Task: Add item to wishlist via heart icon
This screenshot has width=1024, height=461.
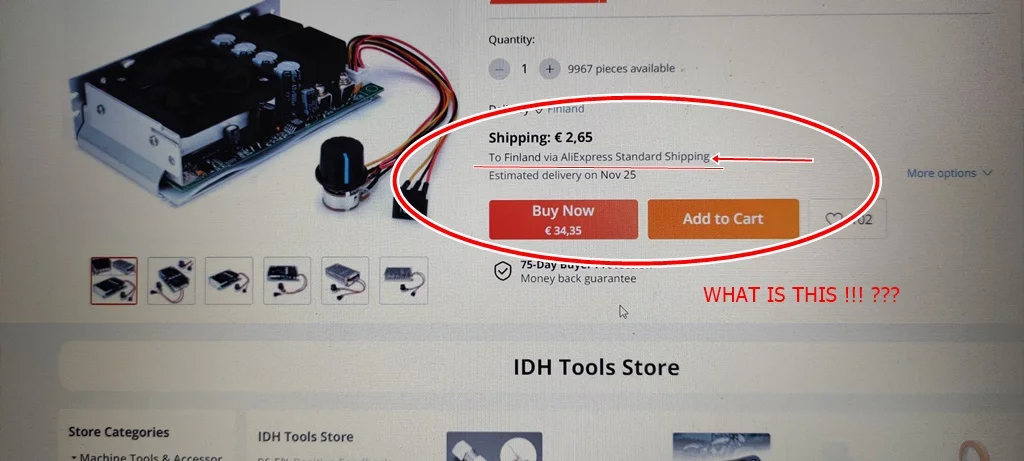Action: point(833,219)
